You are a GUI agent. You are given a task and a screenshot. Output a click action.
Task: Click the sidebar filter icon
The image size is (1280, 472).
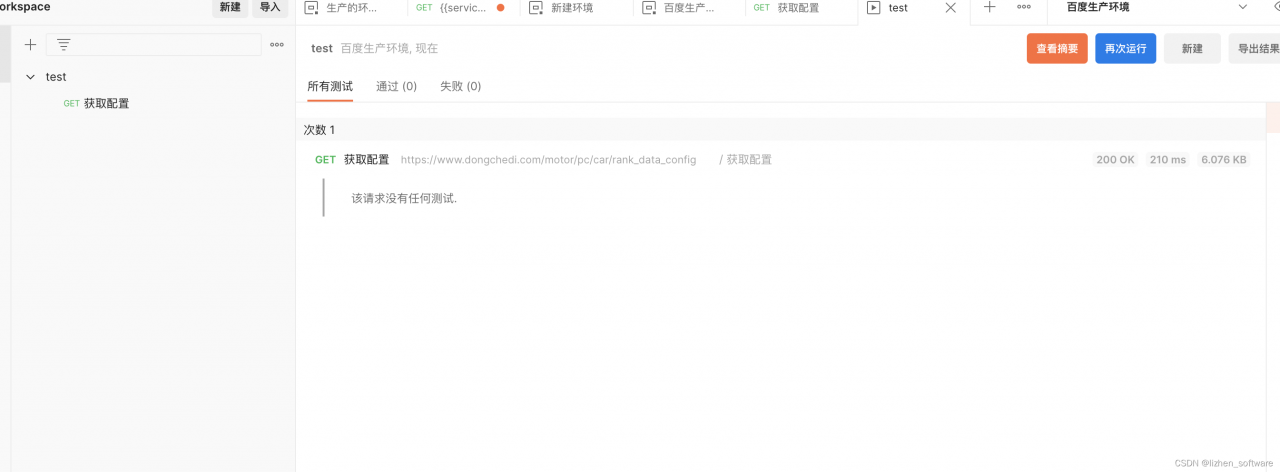click(x=64, y=45)
